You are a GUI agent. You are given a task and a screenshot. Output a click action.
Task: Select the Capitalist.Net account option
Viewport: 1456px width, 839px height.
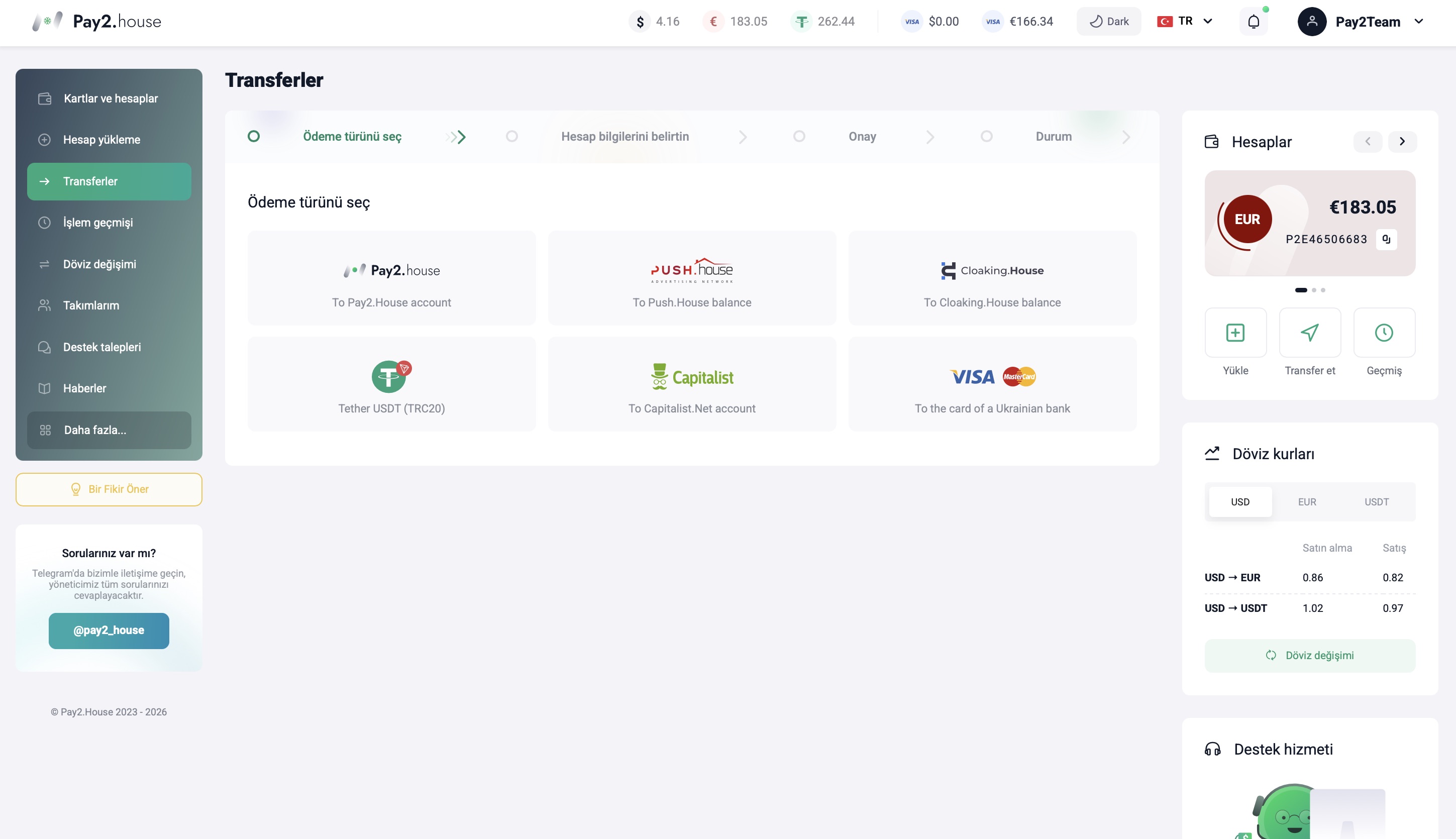pos(692,384)
